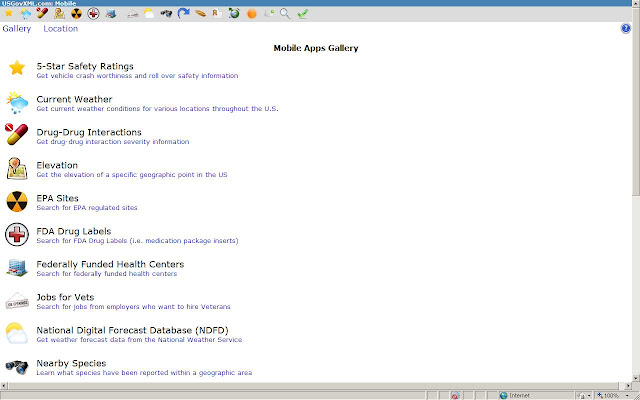Click the blue help question mark icon
Image resolution: width=640 pixels, height=400 pixels.
click(626, 28)
